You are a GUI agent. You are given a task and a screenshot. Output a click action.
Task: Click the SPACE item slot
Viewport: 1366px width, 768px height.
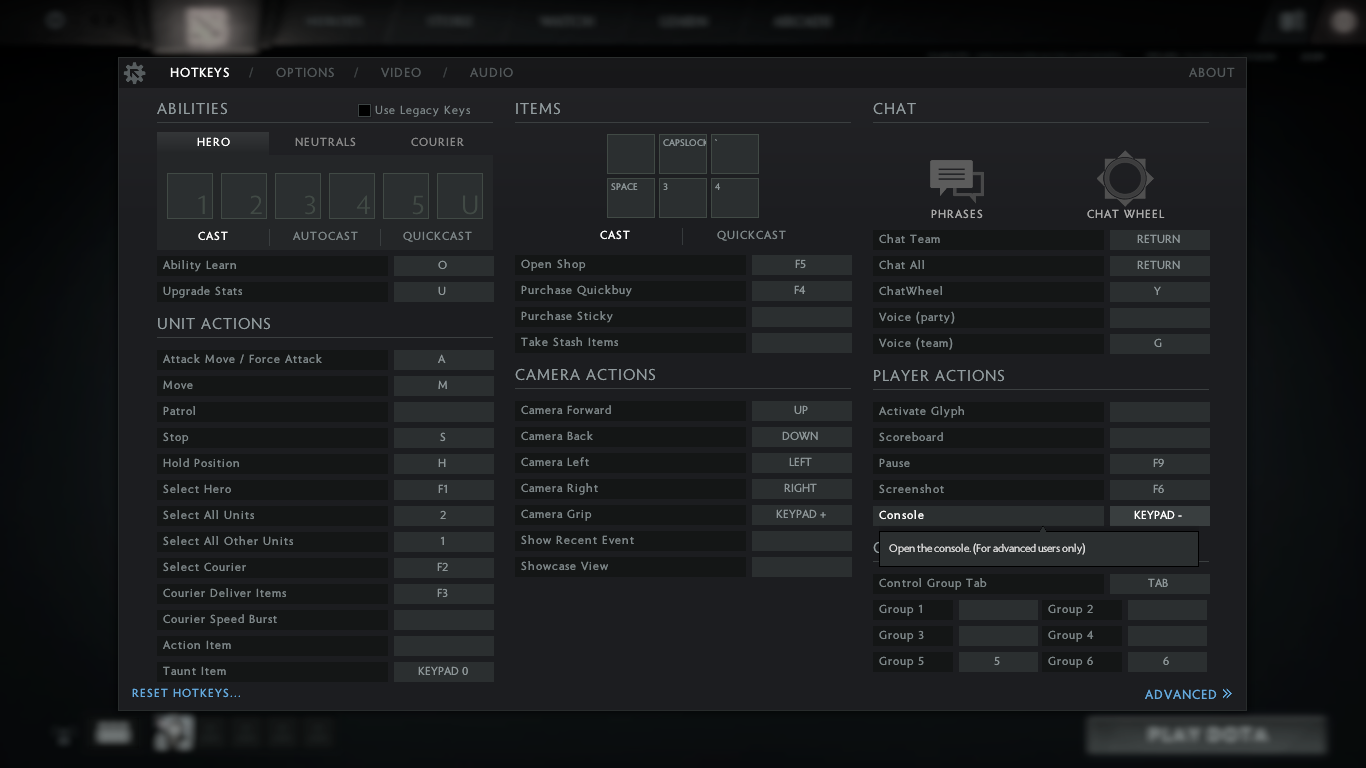pyautogui.click(x=631, y=198)
